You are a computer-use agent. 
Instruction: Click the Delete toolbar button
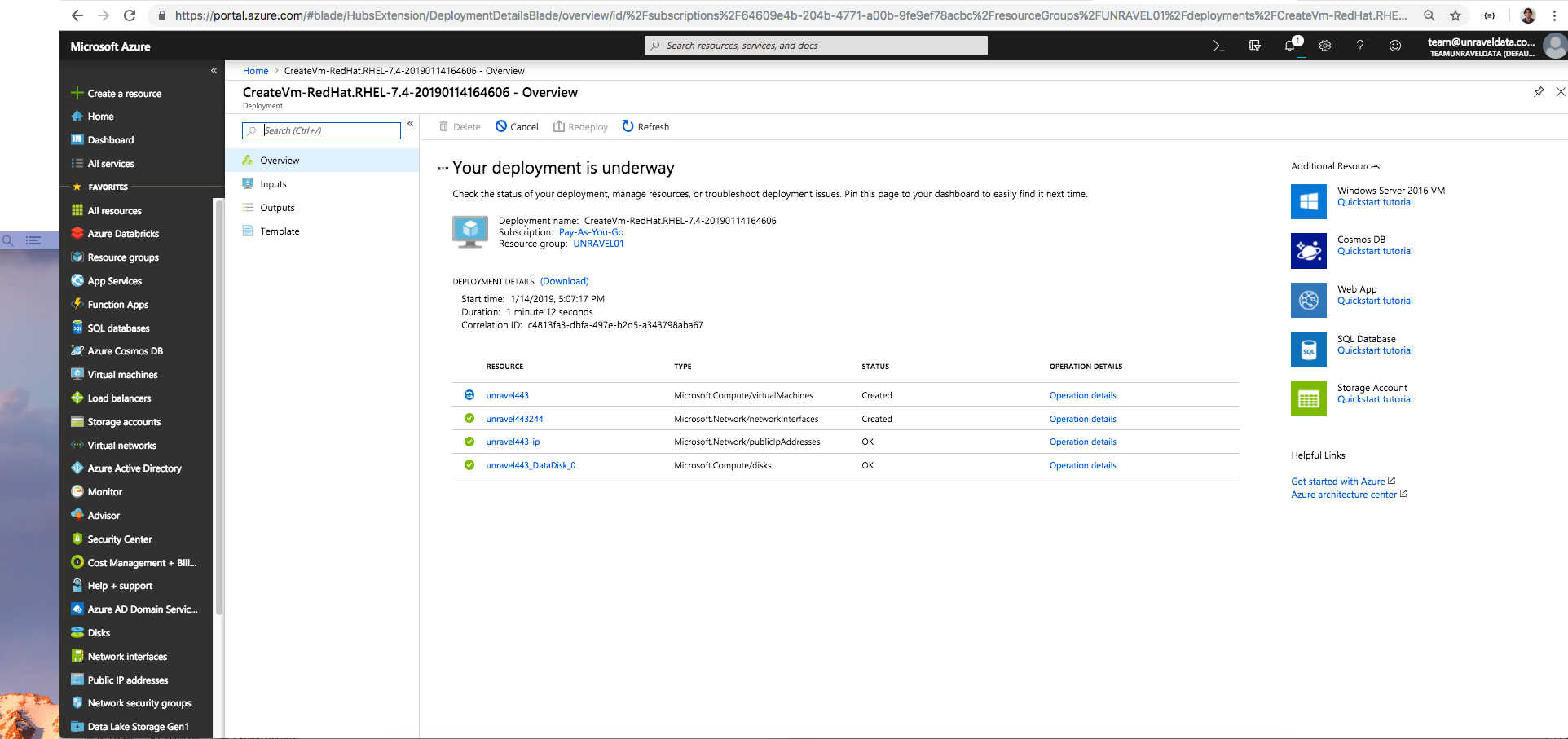click(x=460, y=126)
